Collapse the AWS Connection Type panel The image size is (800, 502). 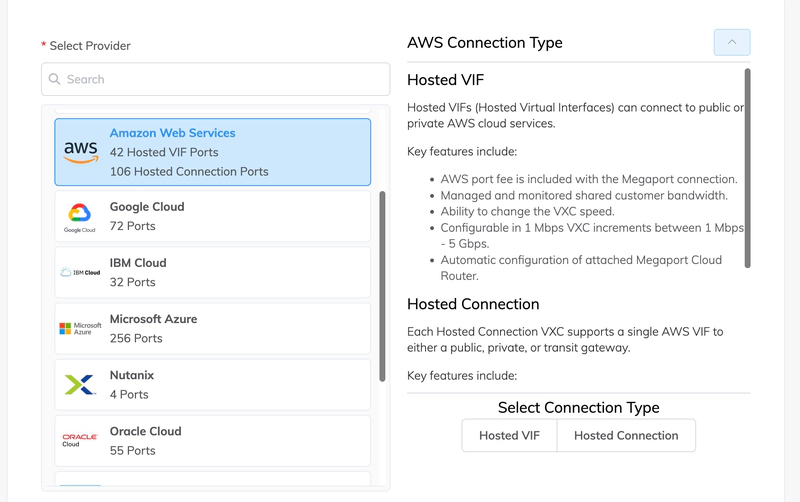[732, 42]
